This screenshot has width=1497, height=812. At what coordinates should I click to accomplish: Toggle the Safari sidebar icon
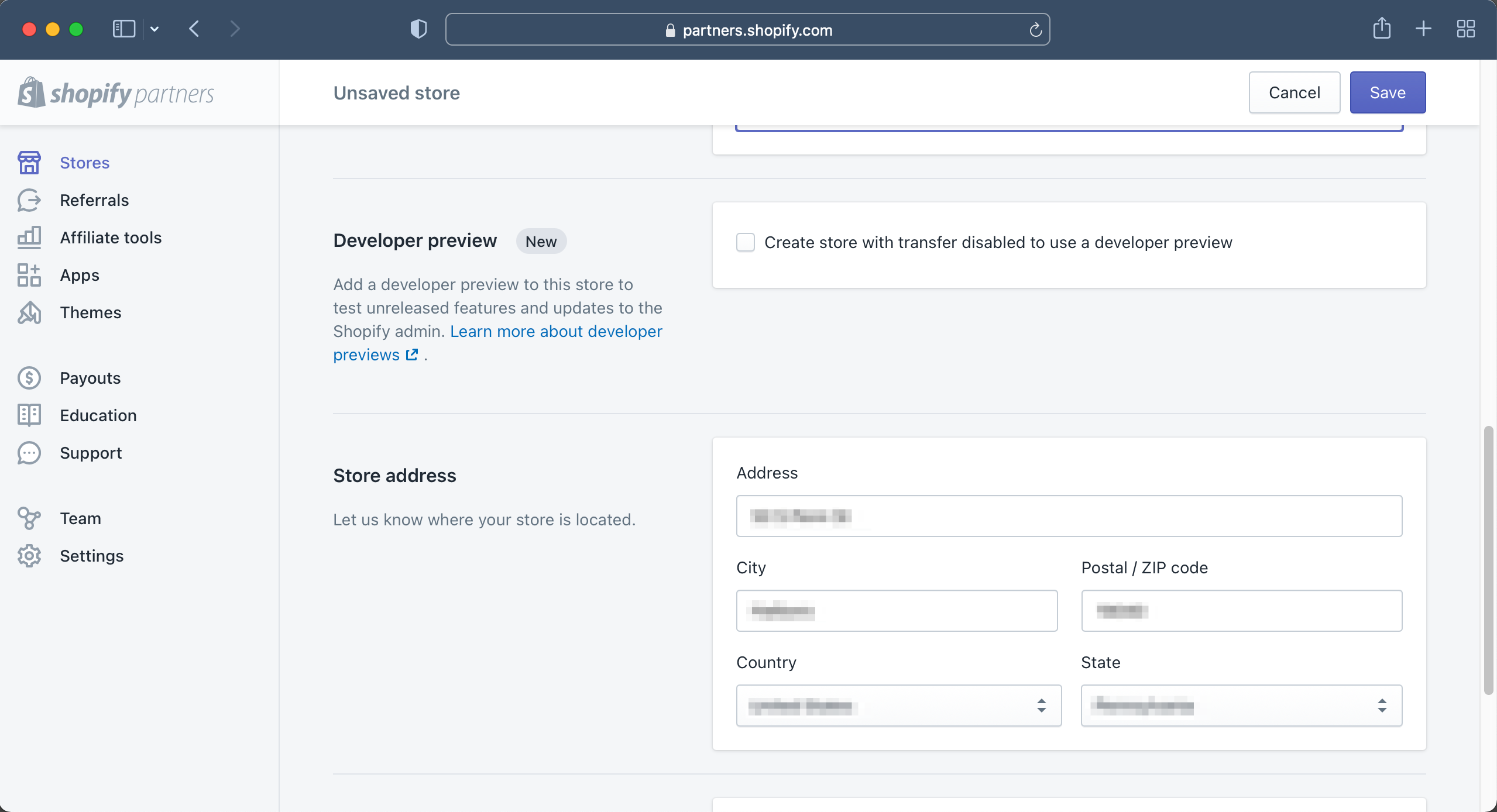124,29
